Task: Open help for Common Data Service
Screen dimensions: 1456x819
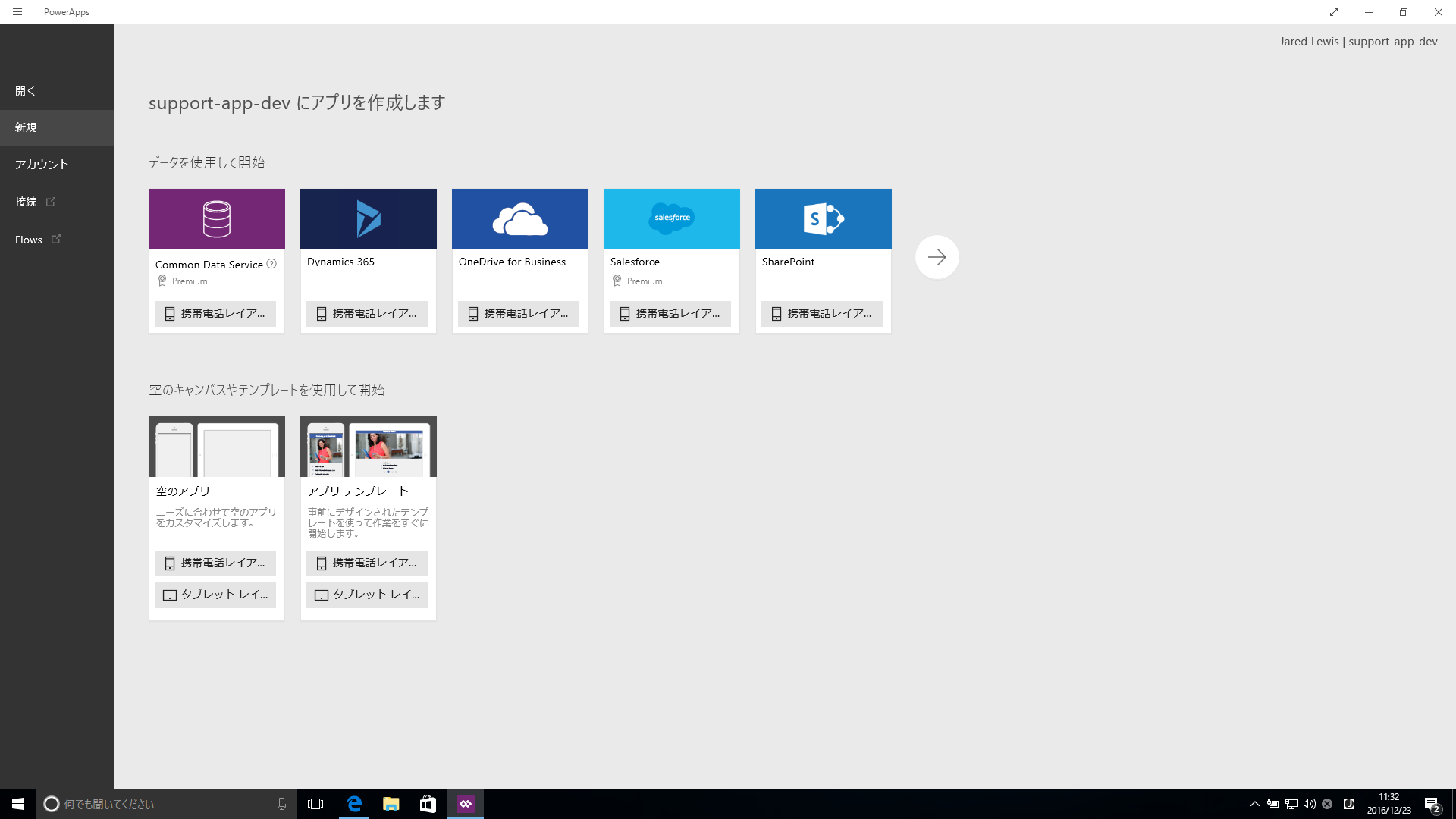Action: [x=271, y=264]
